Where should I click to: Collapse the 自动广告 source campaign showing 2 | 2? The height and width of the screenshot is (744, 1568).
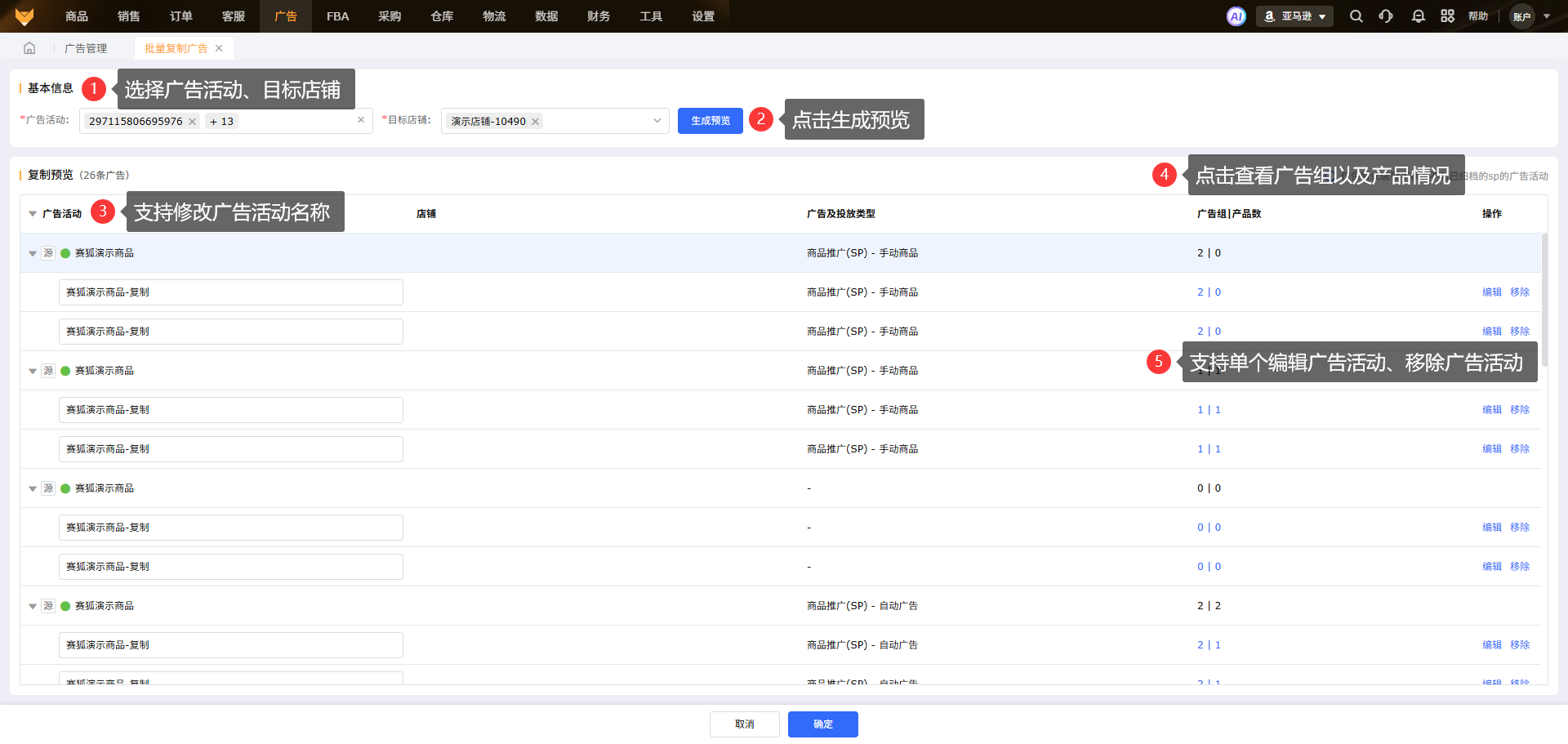pyautogui.click(x=33, y=606)
